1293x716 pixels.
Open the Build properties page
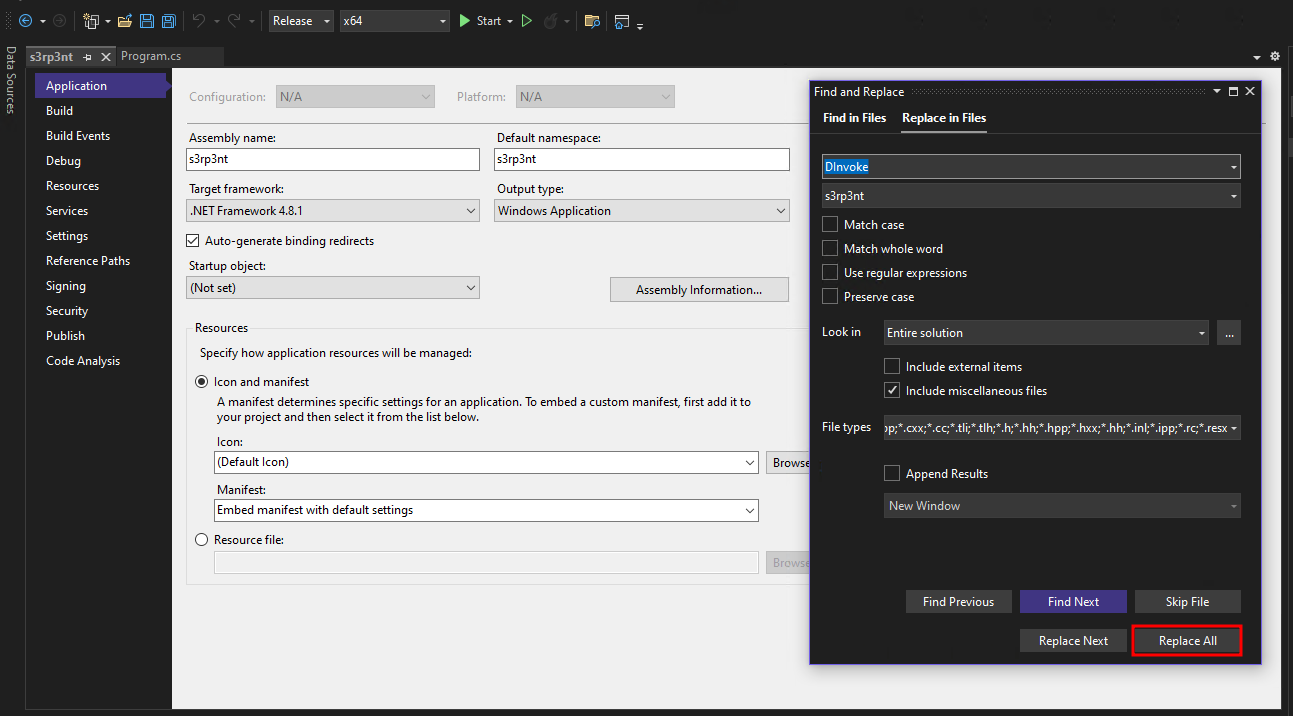(59, 111)
